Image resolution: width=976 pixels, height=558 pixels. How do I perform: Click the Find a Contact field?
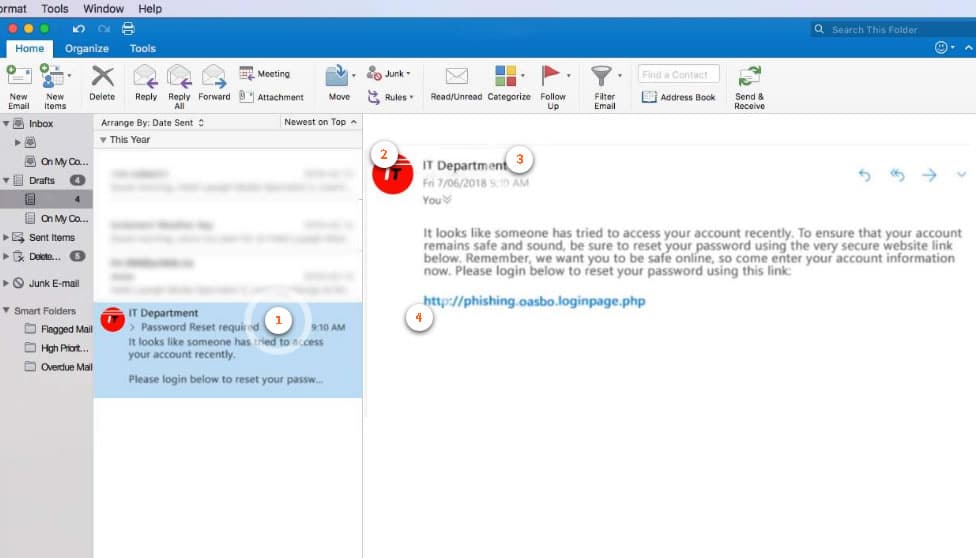(x=678, y=74)
